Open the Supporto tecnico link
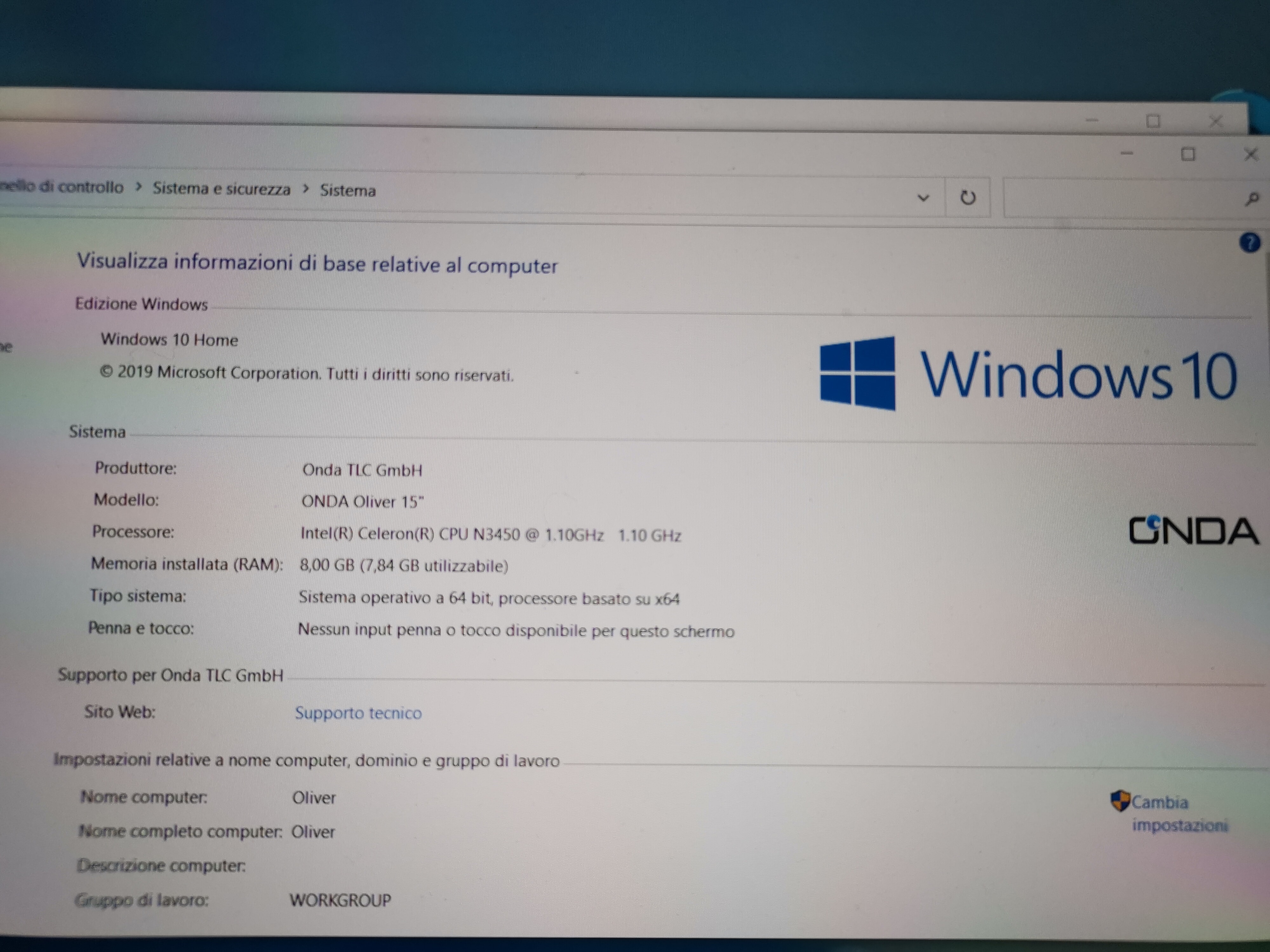This screenshot has height=952, width=1270. 358,713
